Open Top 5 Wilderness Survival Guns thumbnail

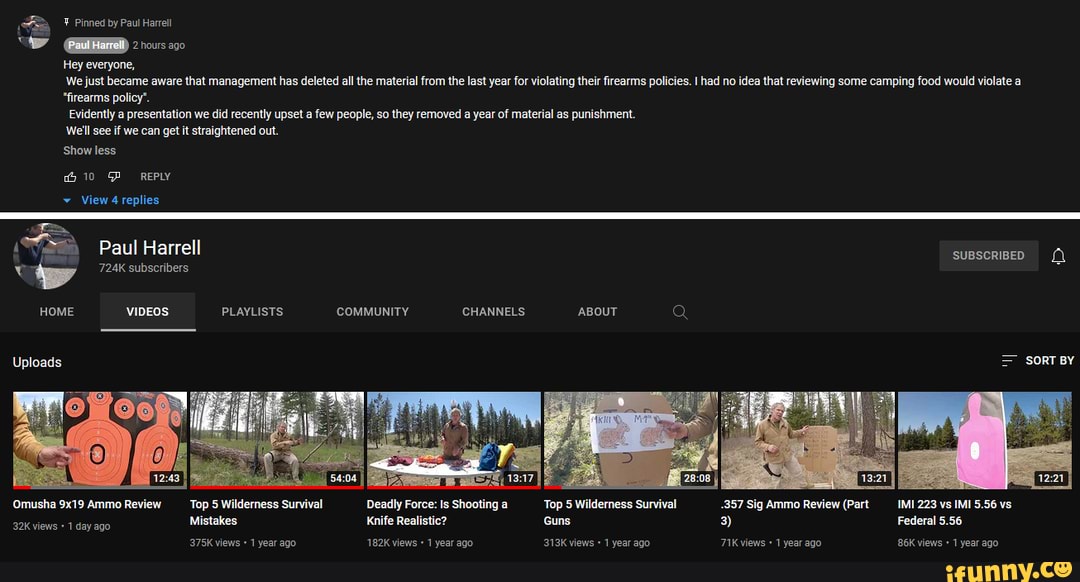[630, 439]
